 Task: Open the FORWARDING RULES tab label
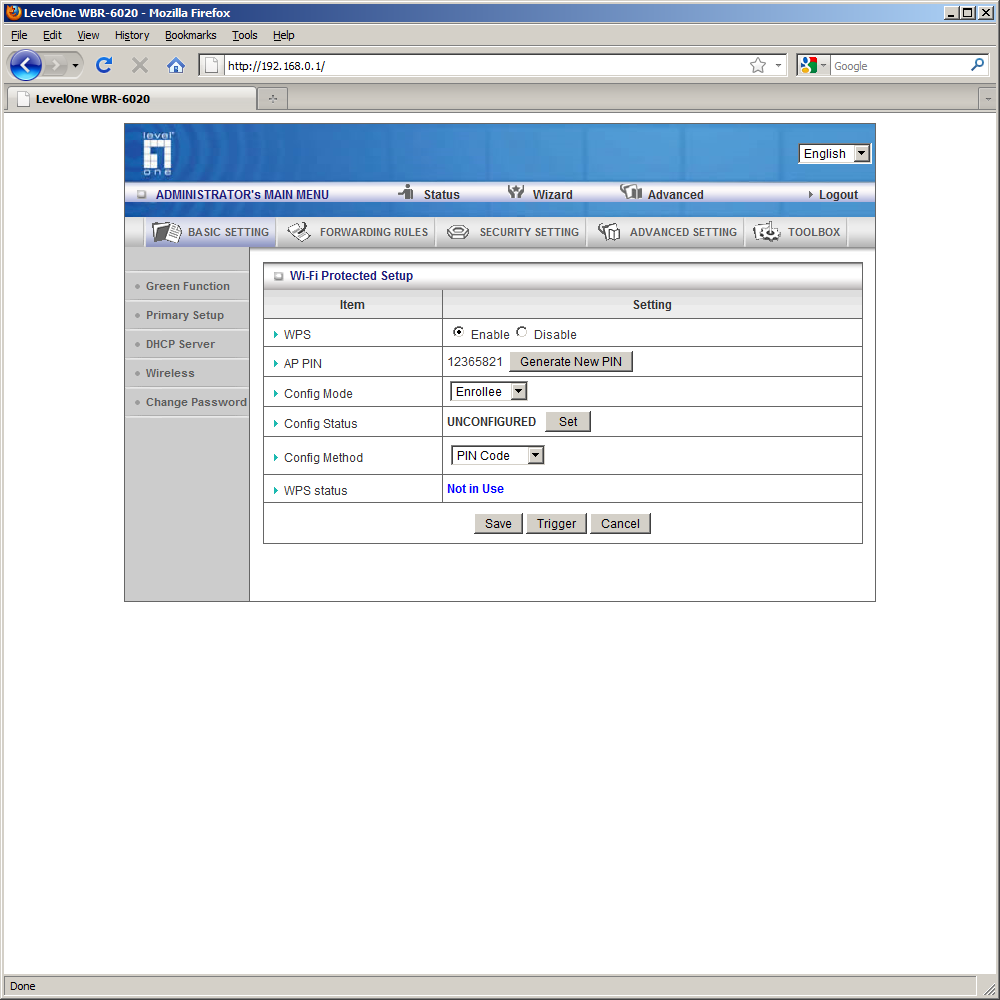pos(374,232)
